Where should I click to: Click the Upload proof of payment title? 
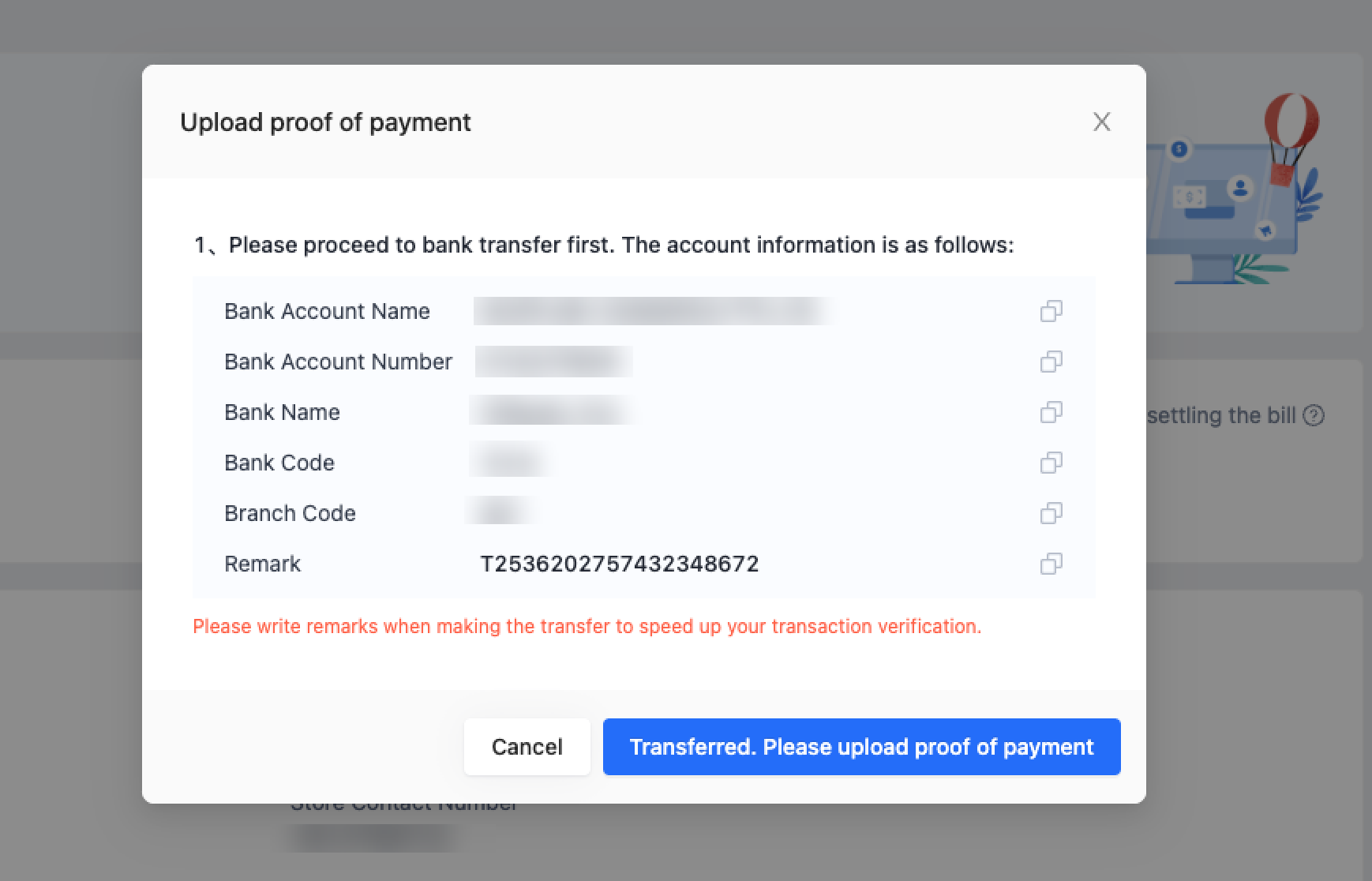(325, 122)
